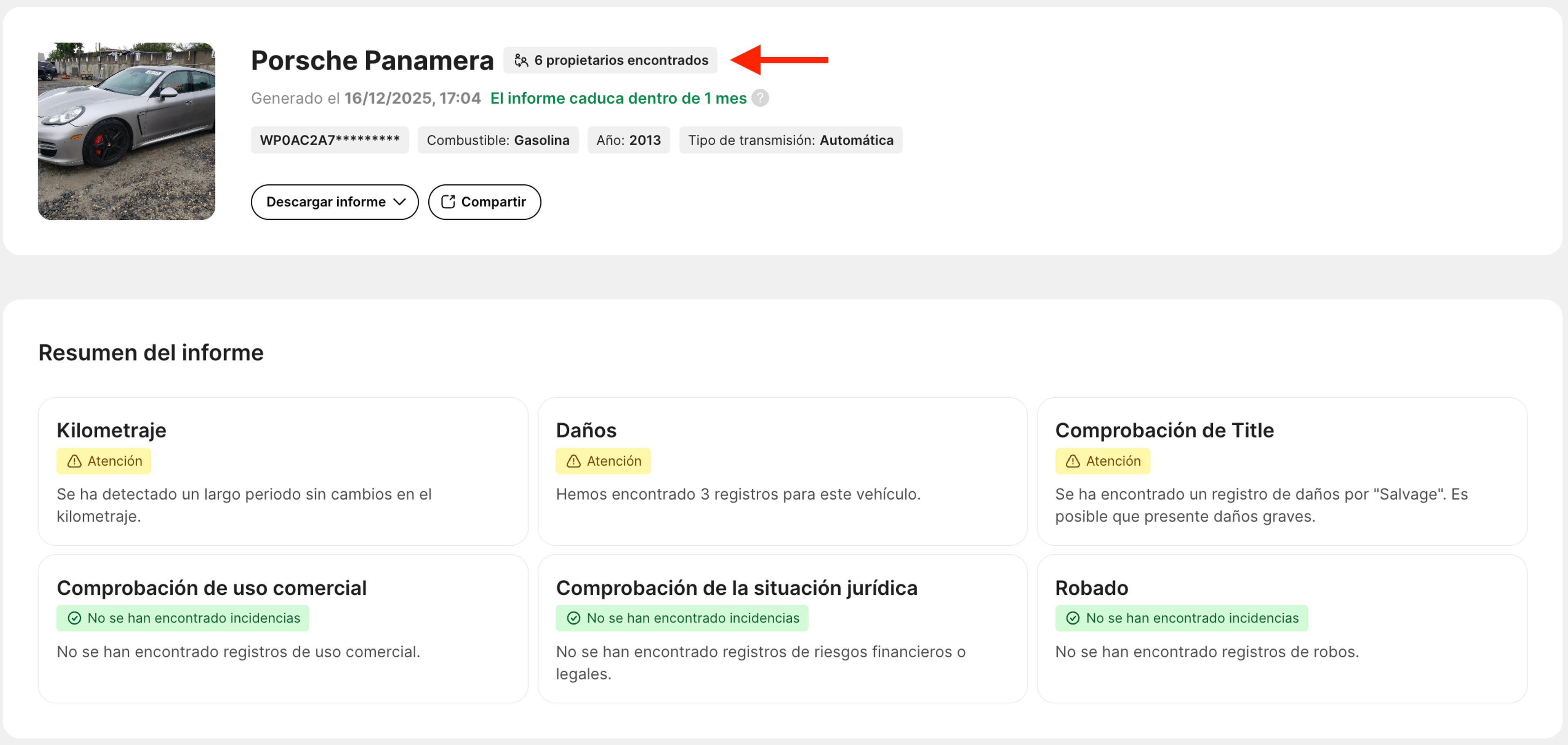Click the Kilometraje description about 'largo periodo sin cambios'
The image size is (1568, 745).
pos(244,505)
